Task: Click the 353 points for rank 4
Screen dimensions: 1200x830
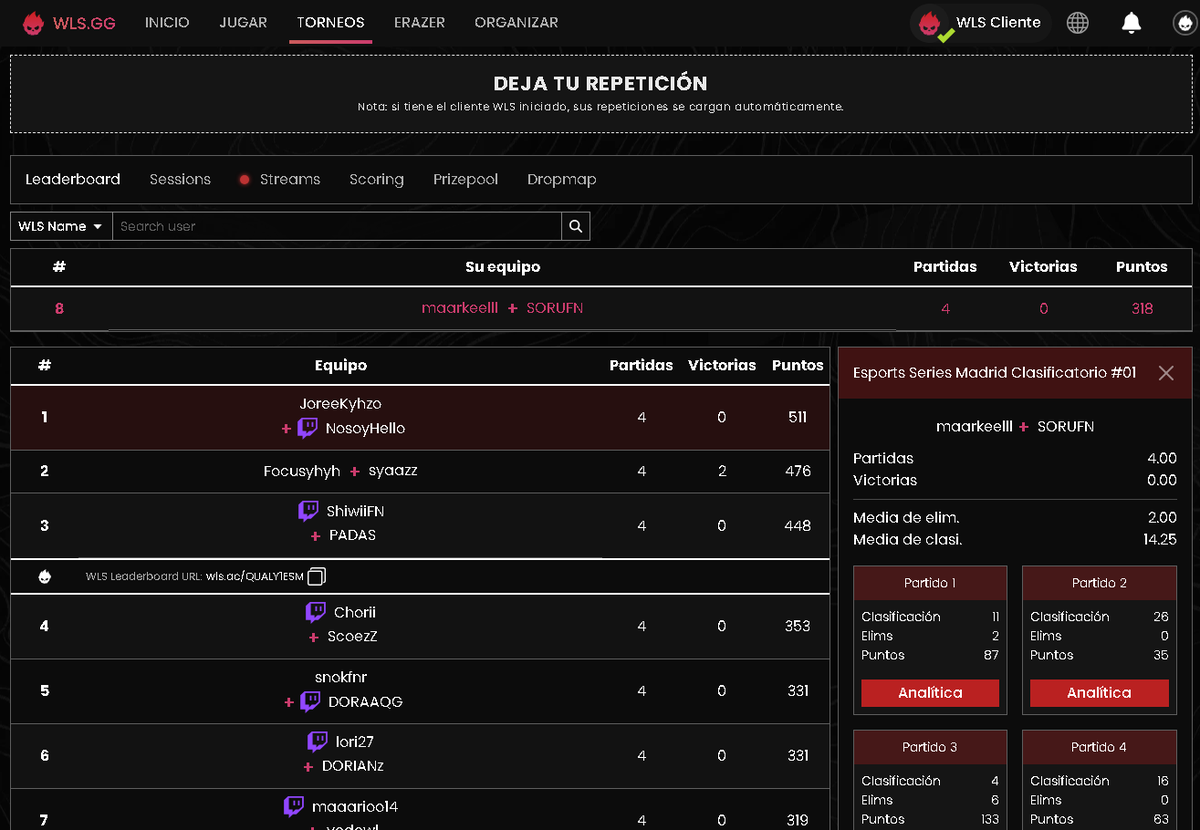Action: [798, 626]
